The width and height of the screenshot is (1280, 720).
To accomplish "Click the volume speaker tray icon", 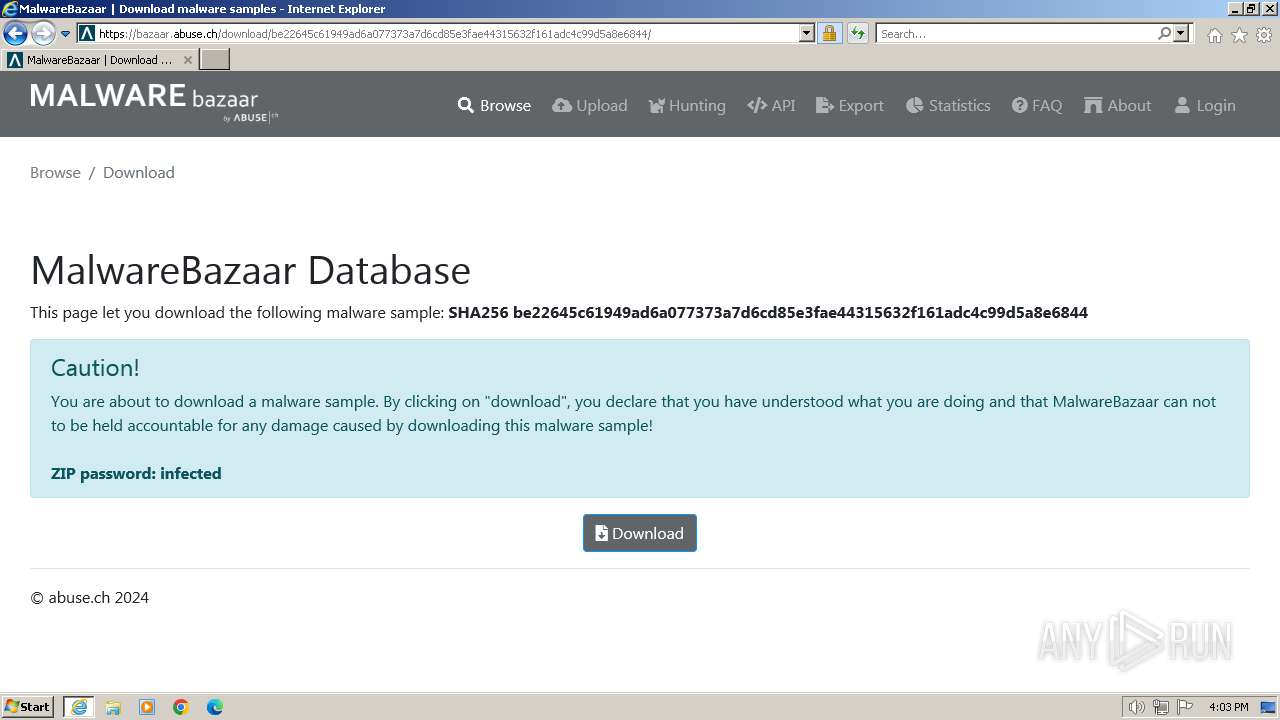I will [x=1137, y=707].
